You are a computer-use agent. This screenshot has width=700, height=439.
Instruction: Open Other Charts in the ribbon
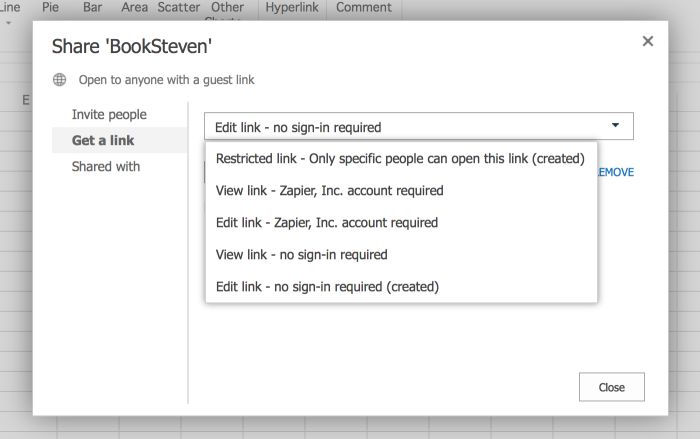click(x=227, y=10)
